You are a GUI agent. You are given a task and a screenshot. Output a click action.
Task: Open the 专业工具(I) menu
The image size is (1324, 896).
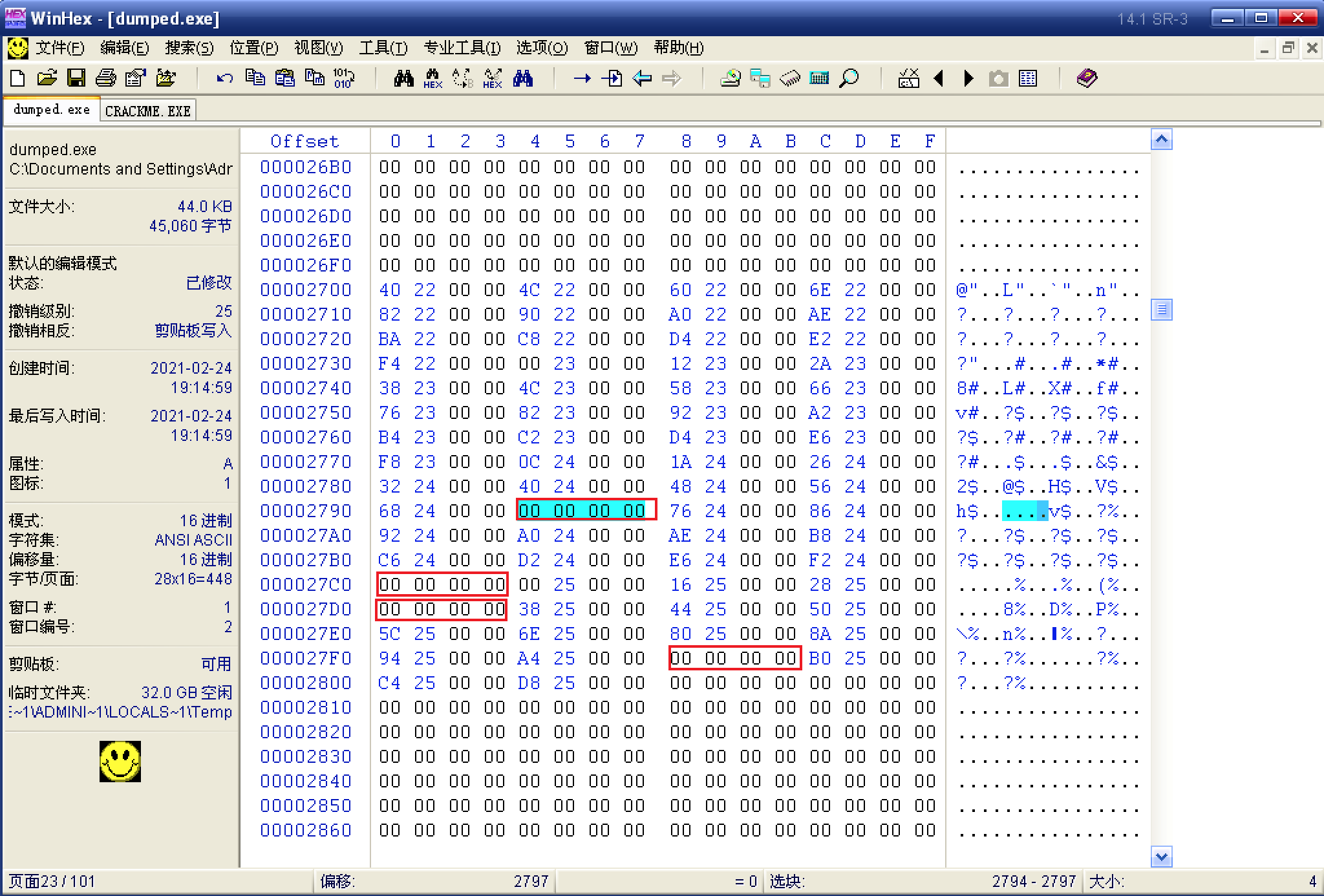click(x=460, y=48)
